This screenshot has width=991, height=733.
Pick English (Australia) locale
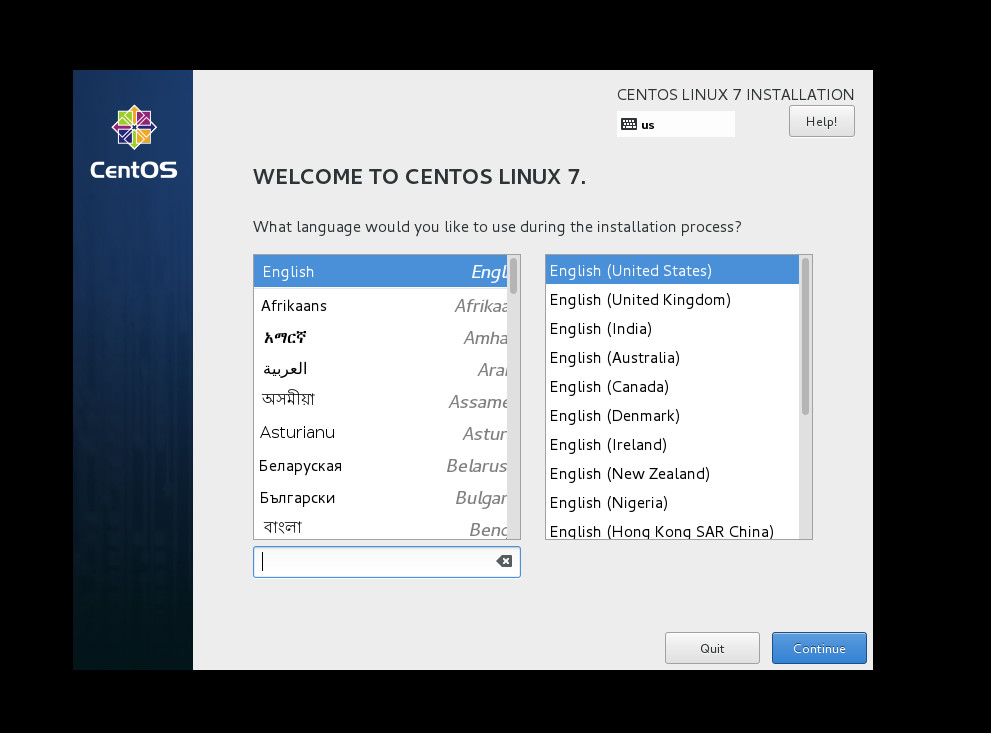[x=614, y=358]
